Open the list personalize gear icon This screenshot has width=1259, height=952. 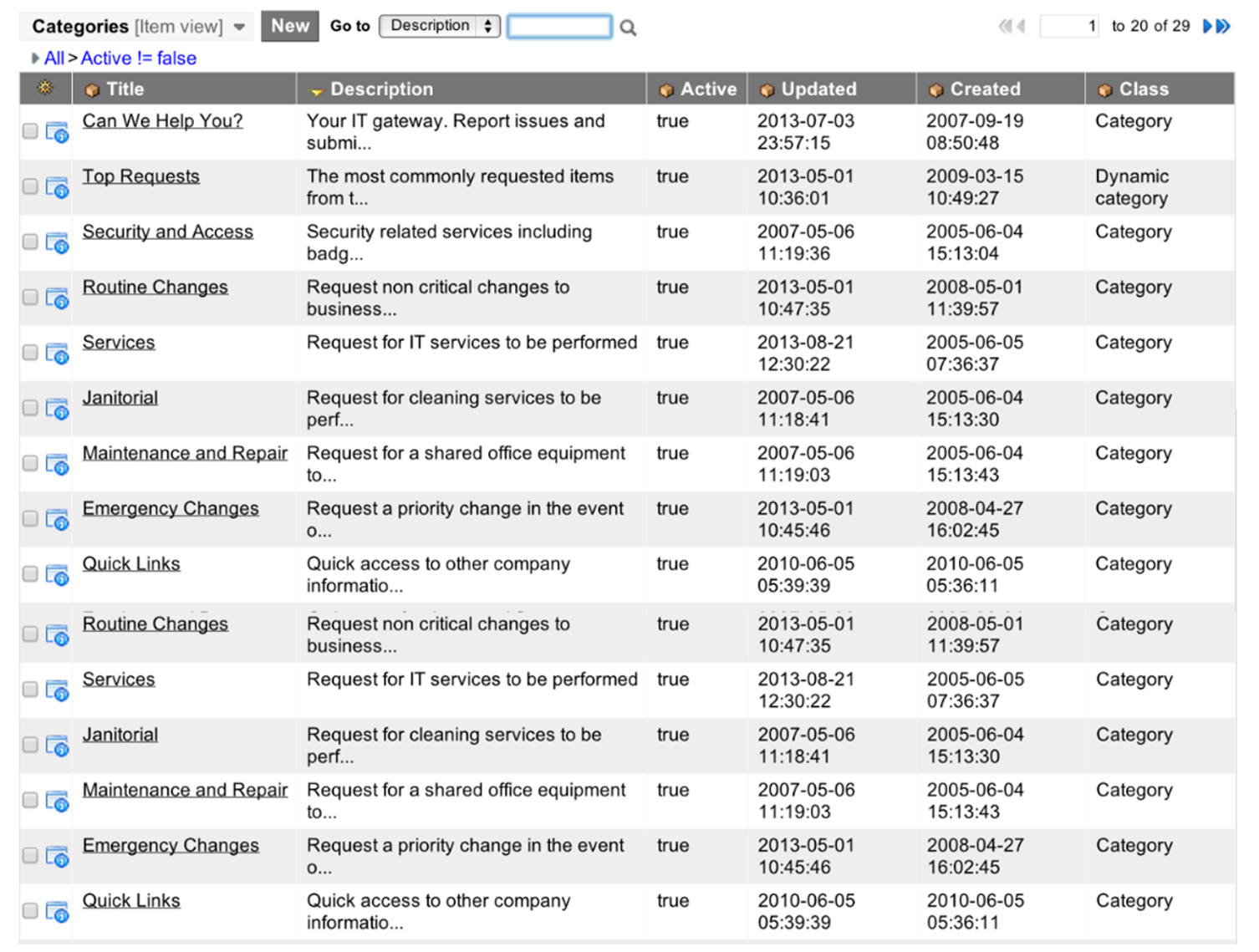tap(45, 88)
